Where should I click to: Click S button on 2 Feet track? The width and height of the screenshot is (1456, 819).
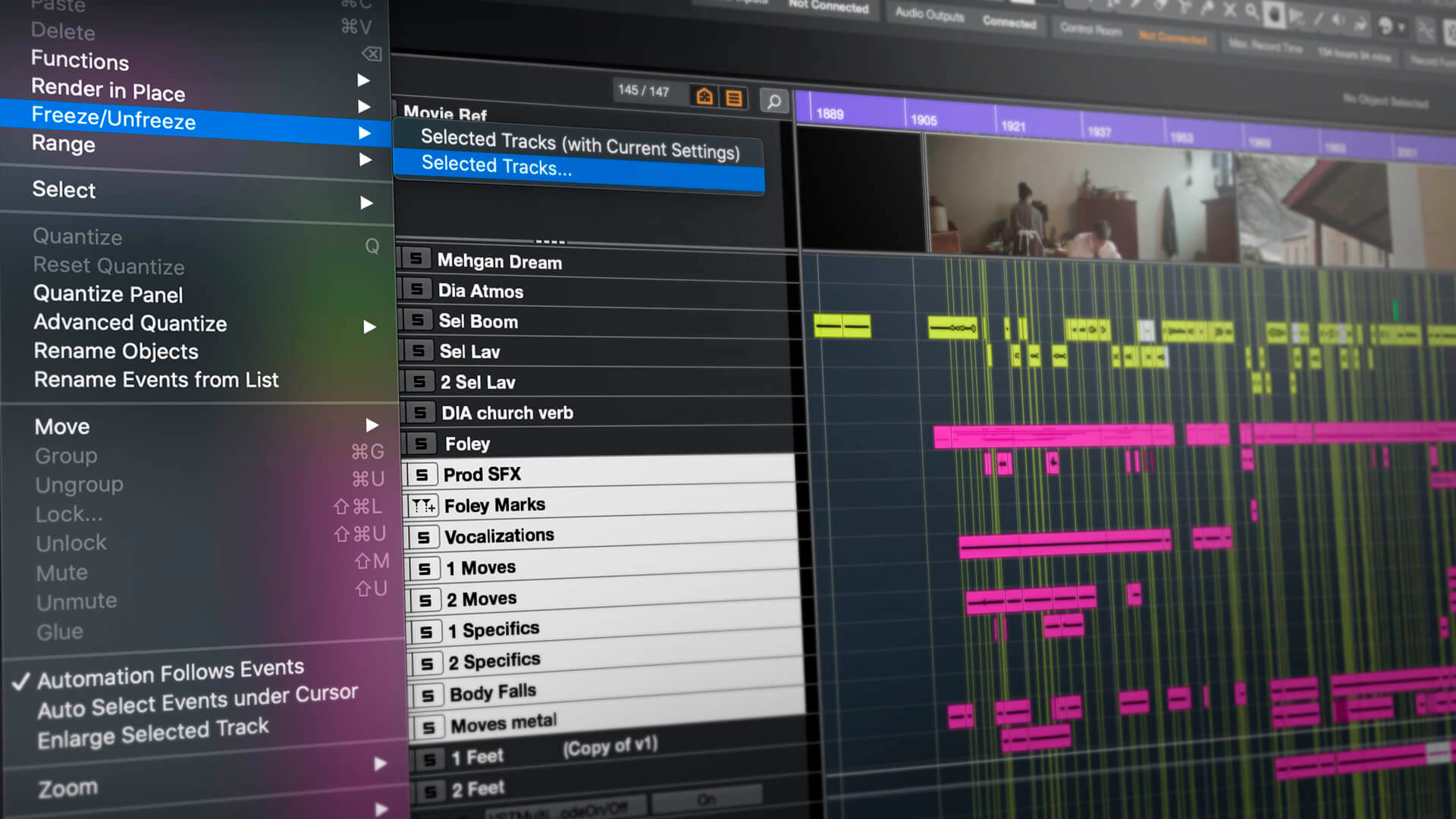pos(430,792)
